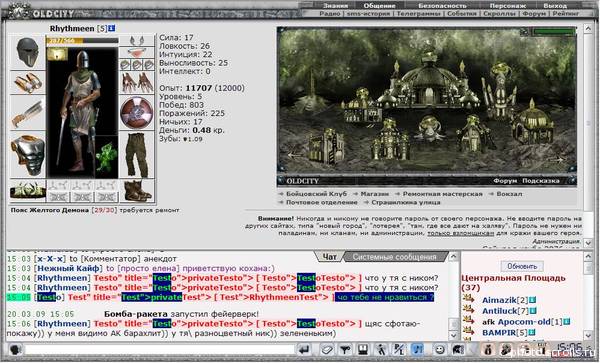Click the character portrait image
The height and width of the screenshot is (363, 600).
[82, 113]
